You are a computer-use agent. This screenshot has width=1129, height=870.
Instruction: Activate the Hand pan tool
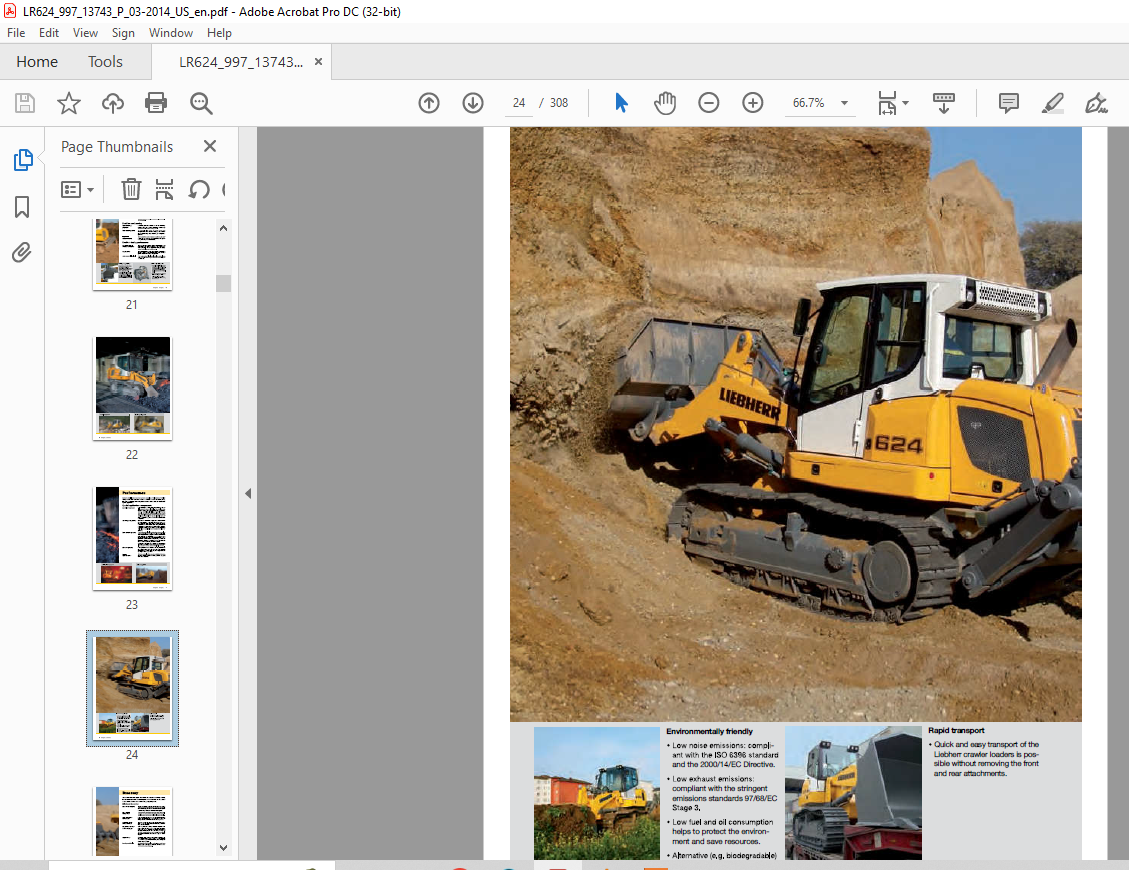(665, 103)
